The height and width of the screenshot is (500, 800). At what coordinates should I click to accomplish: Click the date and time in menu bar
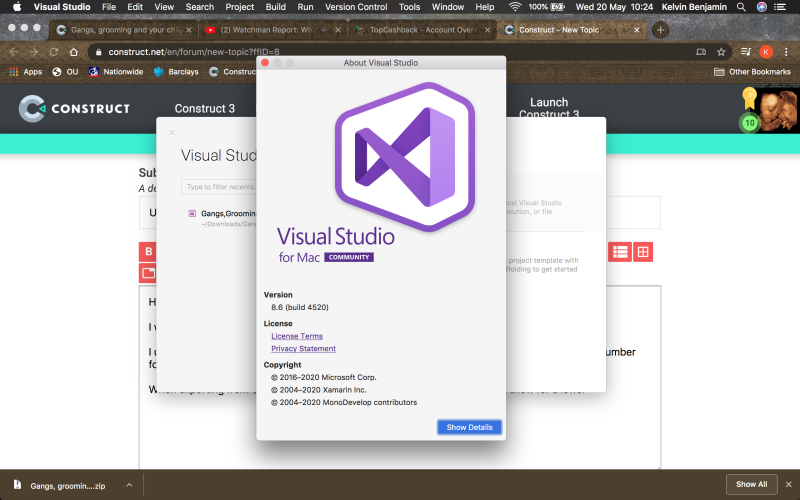pos(614,7)
